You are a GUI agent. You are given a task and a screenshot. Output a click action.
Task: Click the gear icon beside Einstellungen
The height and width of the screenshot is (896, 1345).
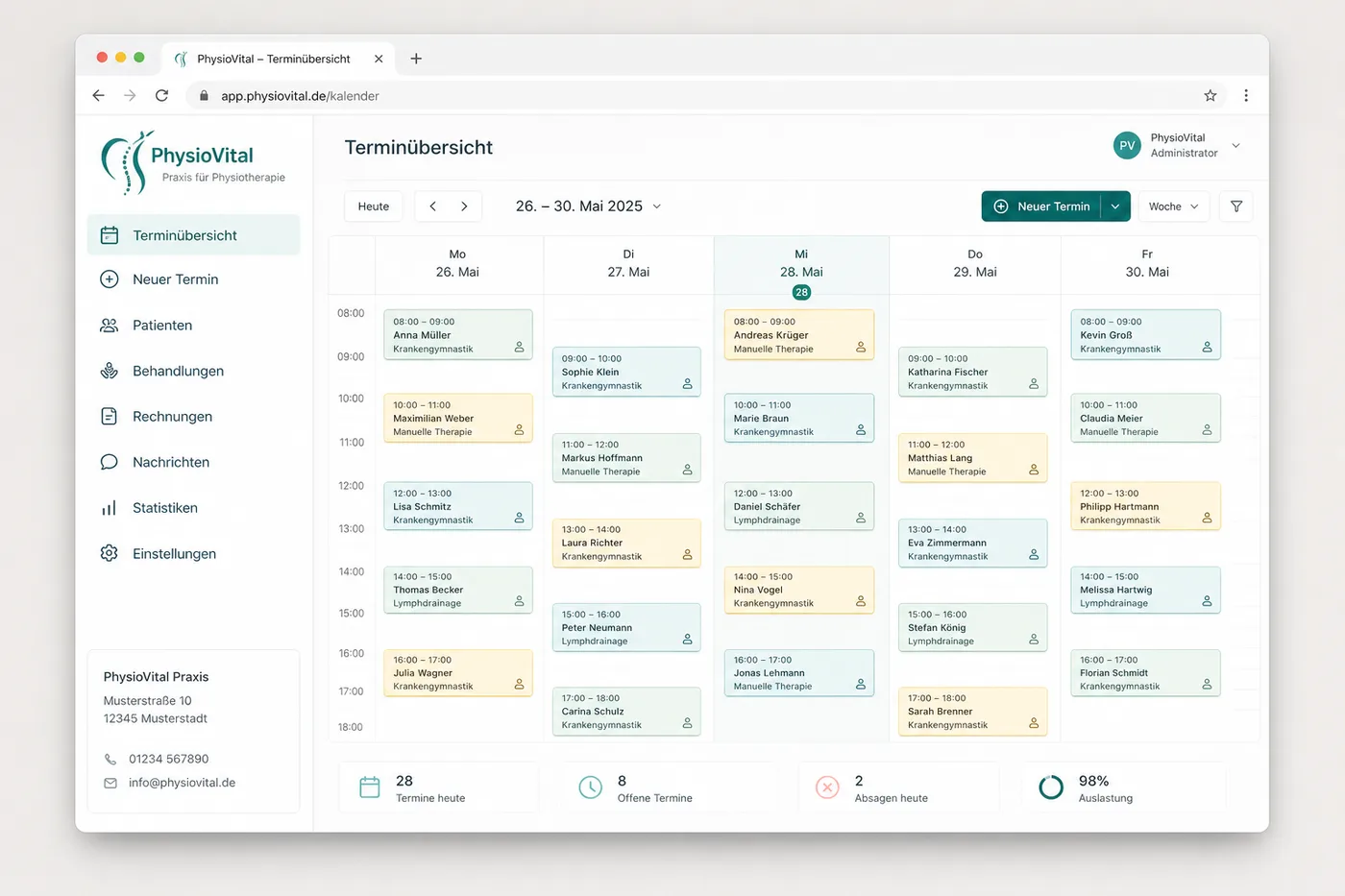click(110, 553)
